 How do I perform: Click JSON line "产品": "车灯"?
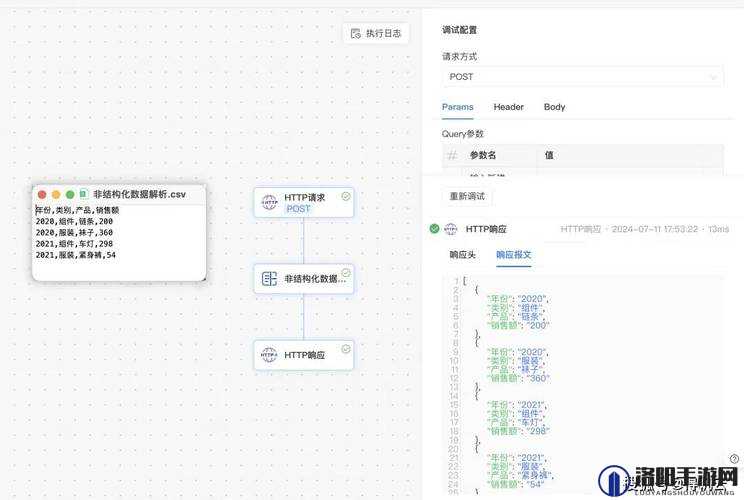(x=516, y=422)
